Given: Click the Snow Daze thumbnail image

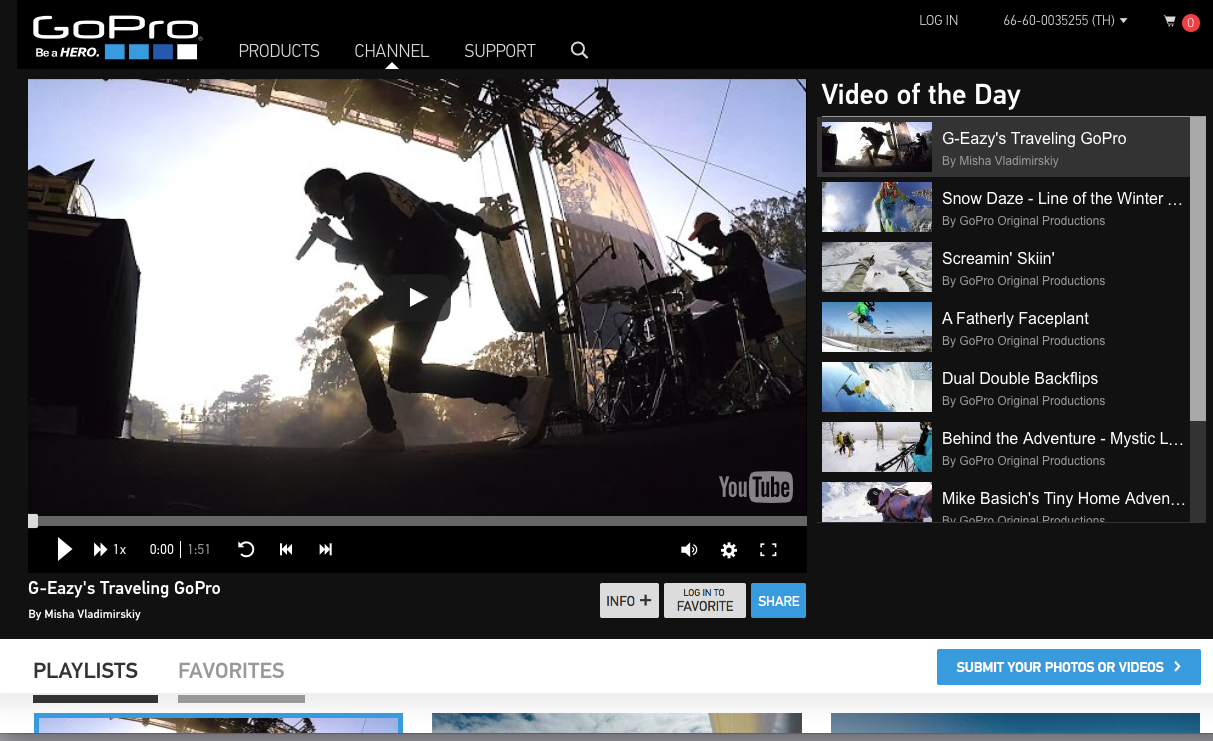Looking at the screenshot, I should 877,207.
